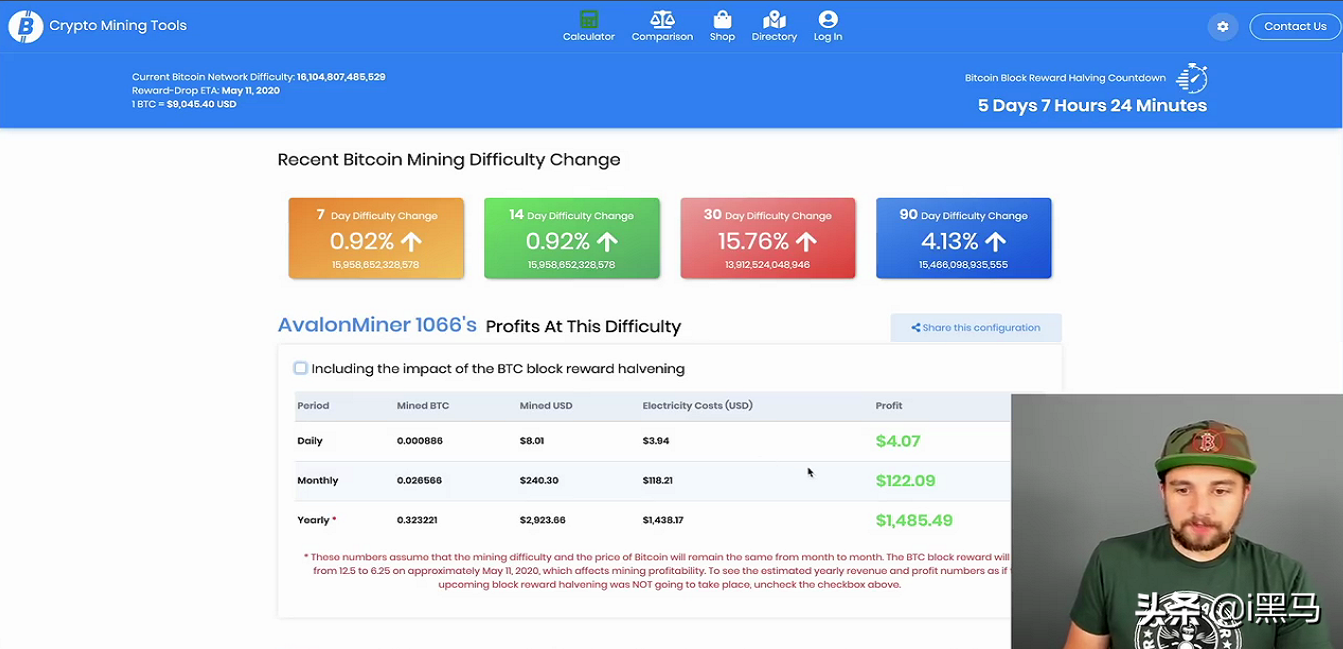Select the 7 Day Difficulty Change card

pos(376,238)
